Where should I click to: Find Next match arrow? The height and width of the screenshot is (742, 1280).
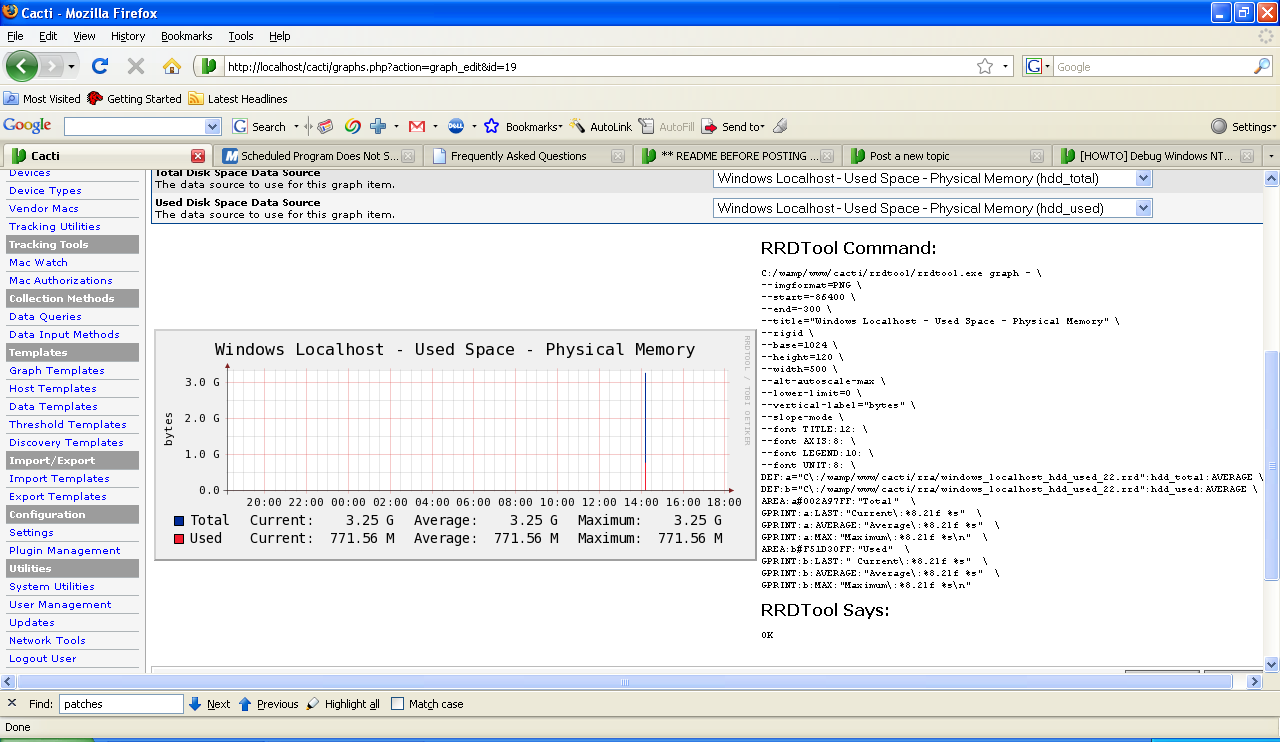pos(209,704)
